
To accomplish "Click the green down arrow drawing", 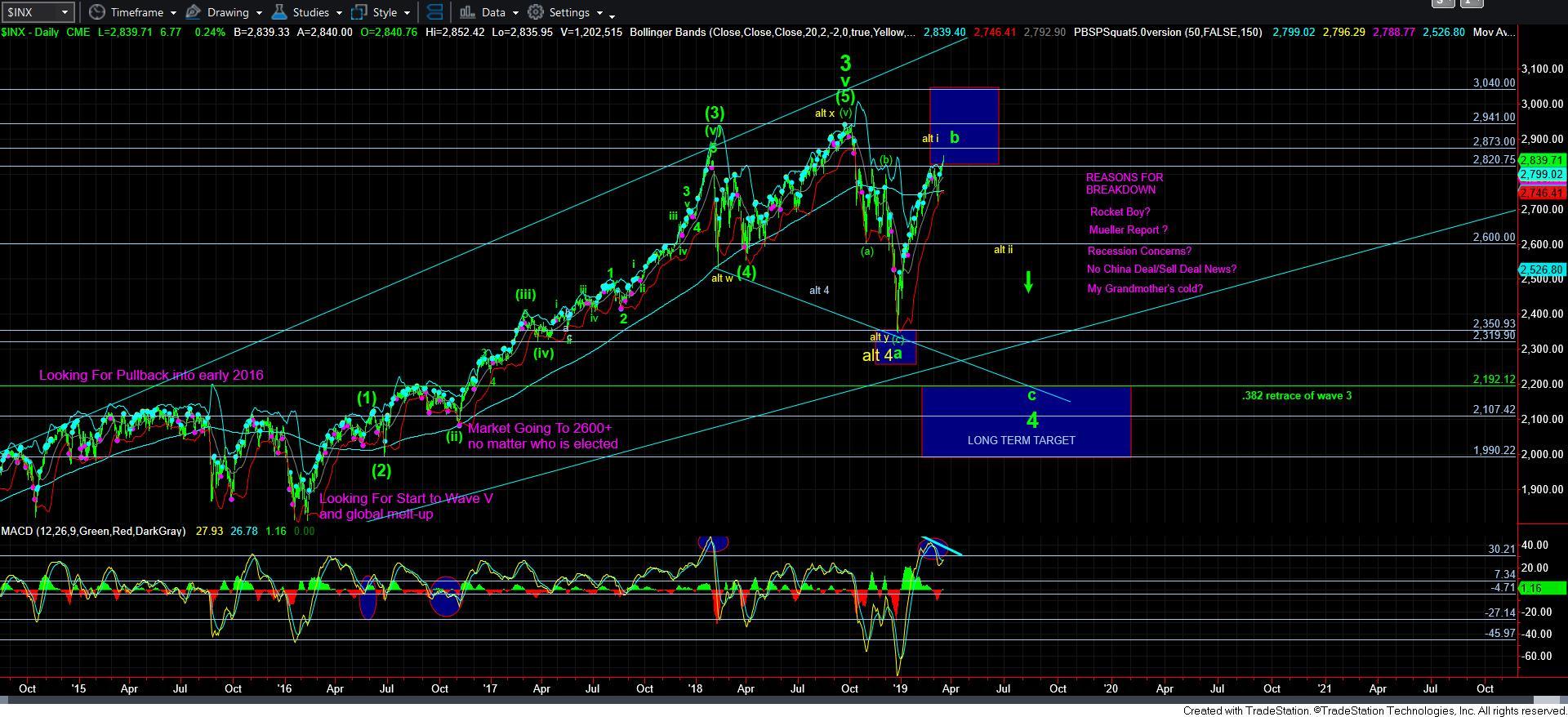I will 1029,282.
